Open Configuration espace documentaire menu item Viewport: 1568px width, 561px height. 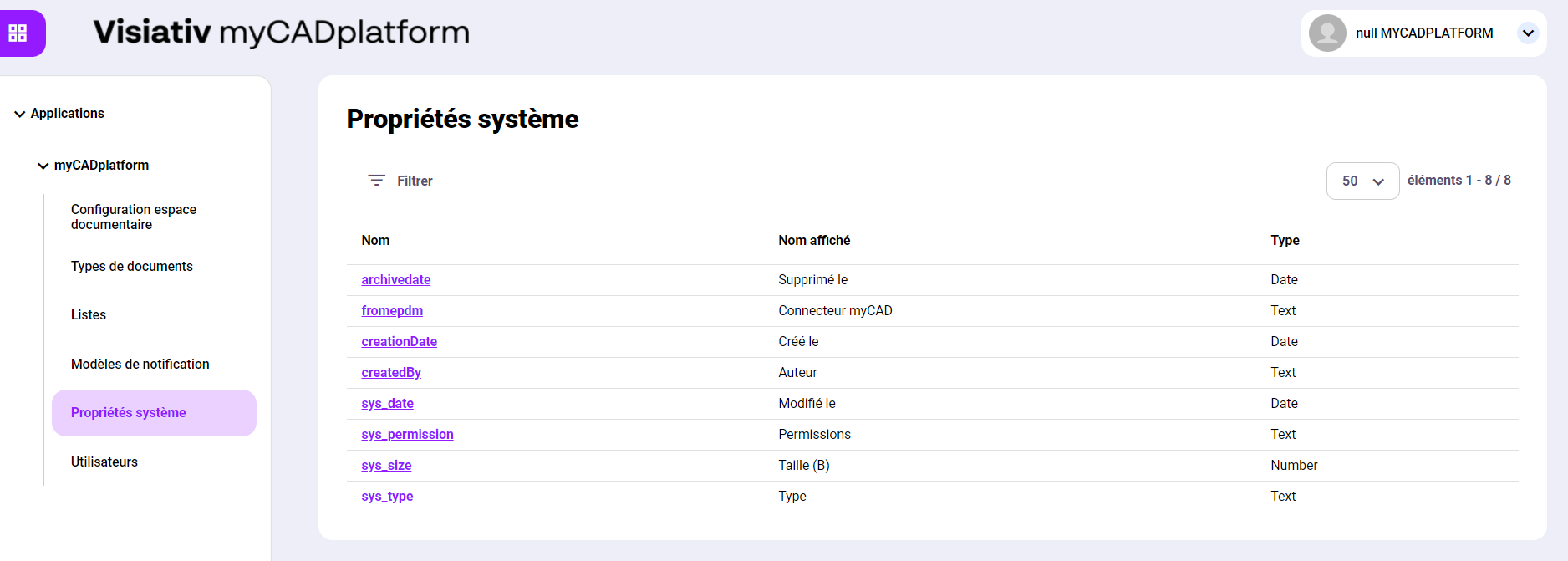[134, 217]
